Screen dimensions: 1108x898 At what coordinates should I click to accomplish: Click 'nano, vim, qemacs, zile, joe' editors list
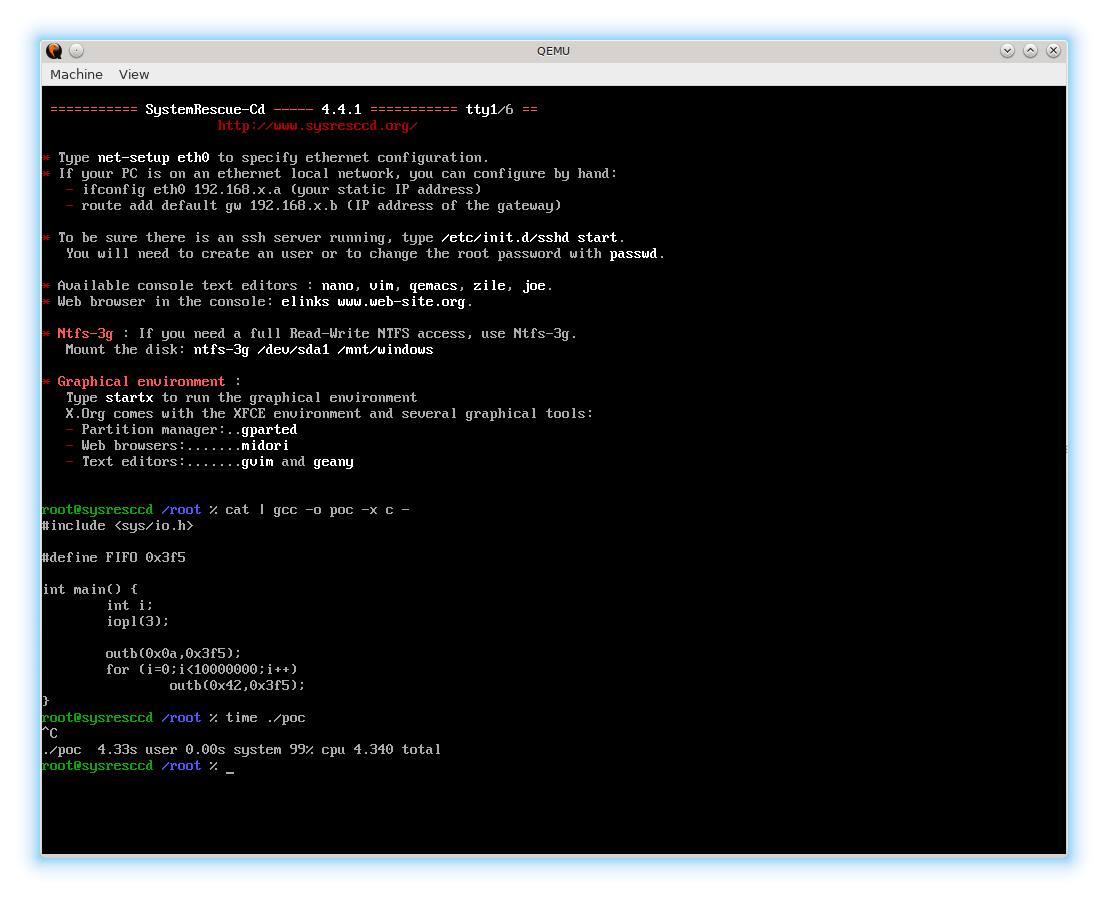(x=437, y=285)
